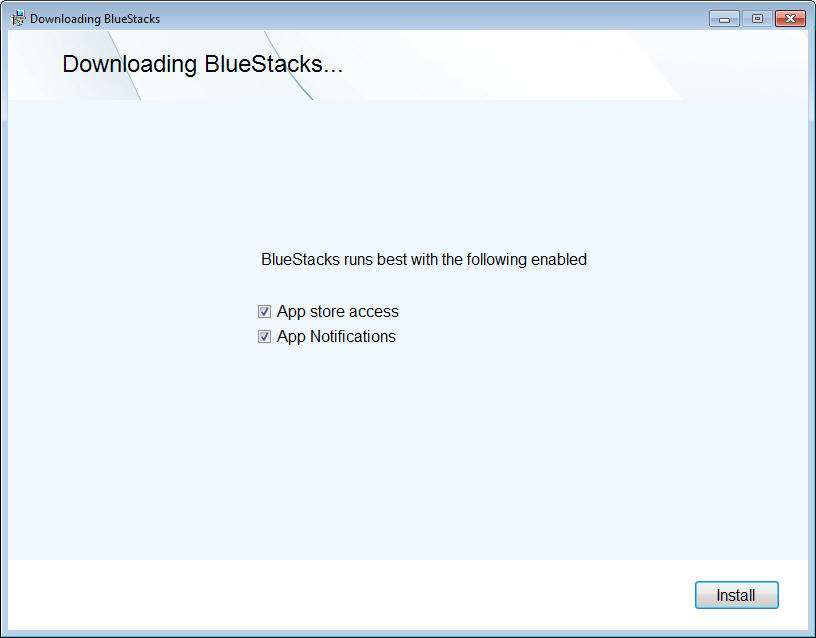Click the empty title bar area
816x638 pixels.
click(432, 19)
